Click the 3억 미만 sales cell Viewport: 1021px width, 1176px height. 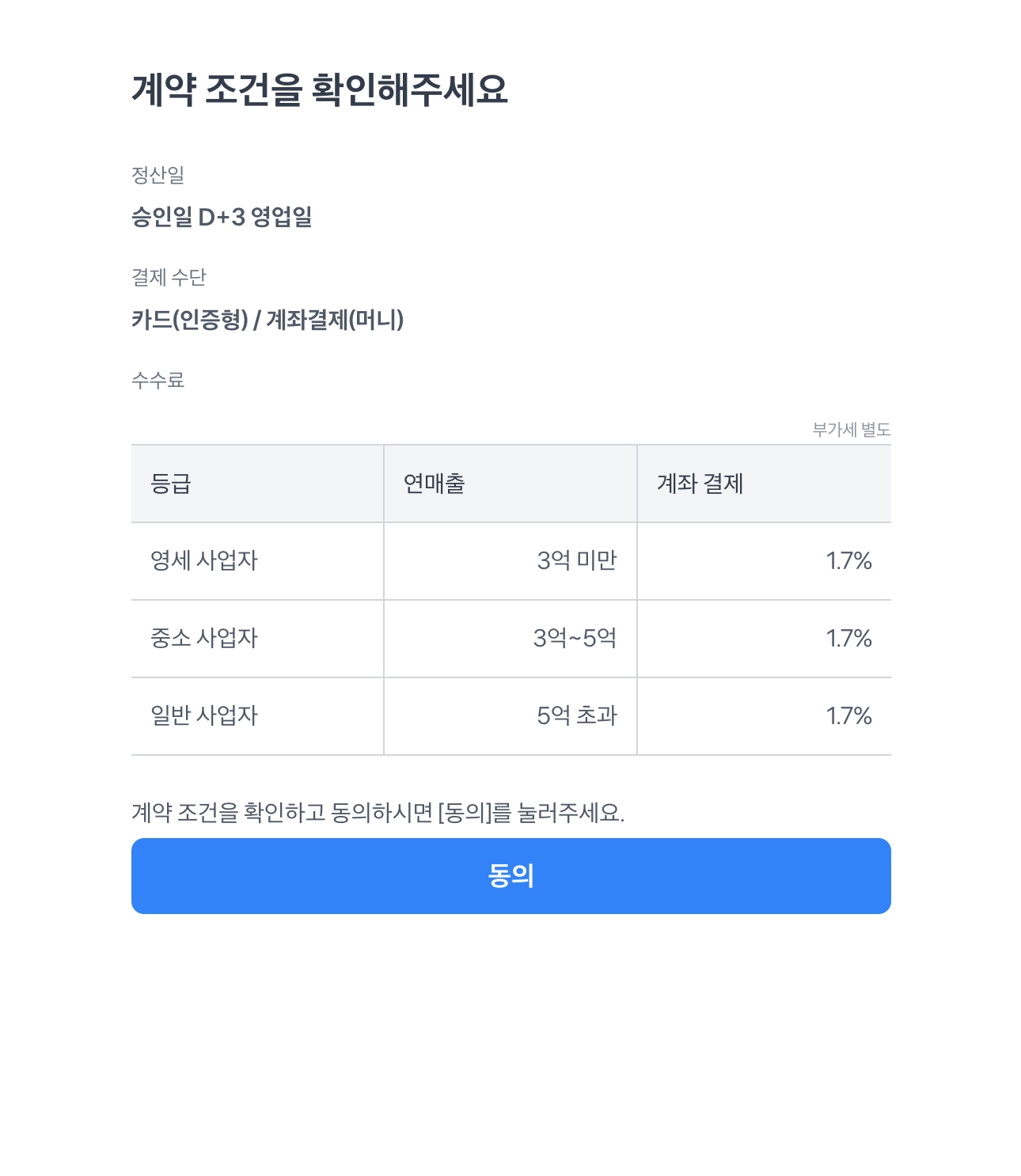click(576, 561)
